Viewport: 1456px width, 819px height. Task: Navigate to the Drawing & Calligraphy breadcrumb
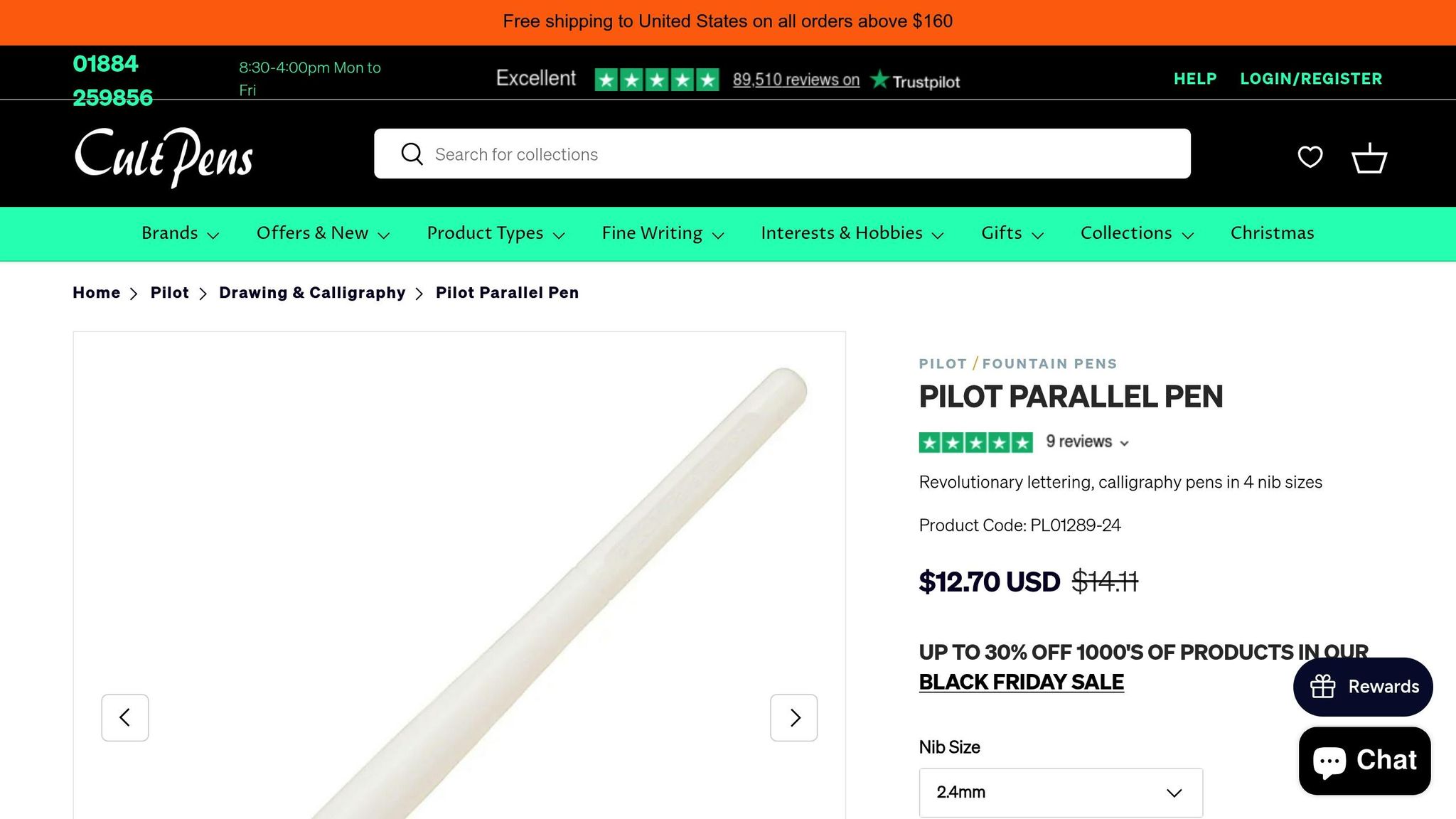313,292
